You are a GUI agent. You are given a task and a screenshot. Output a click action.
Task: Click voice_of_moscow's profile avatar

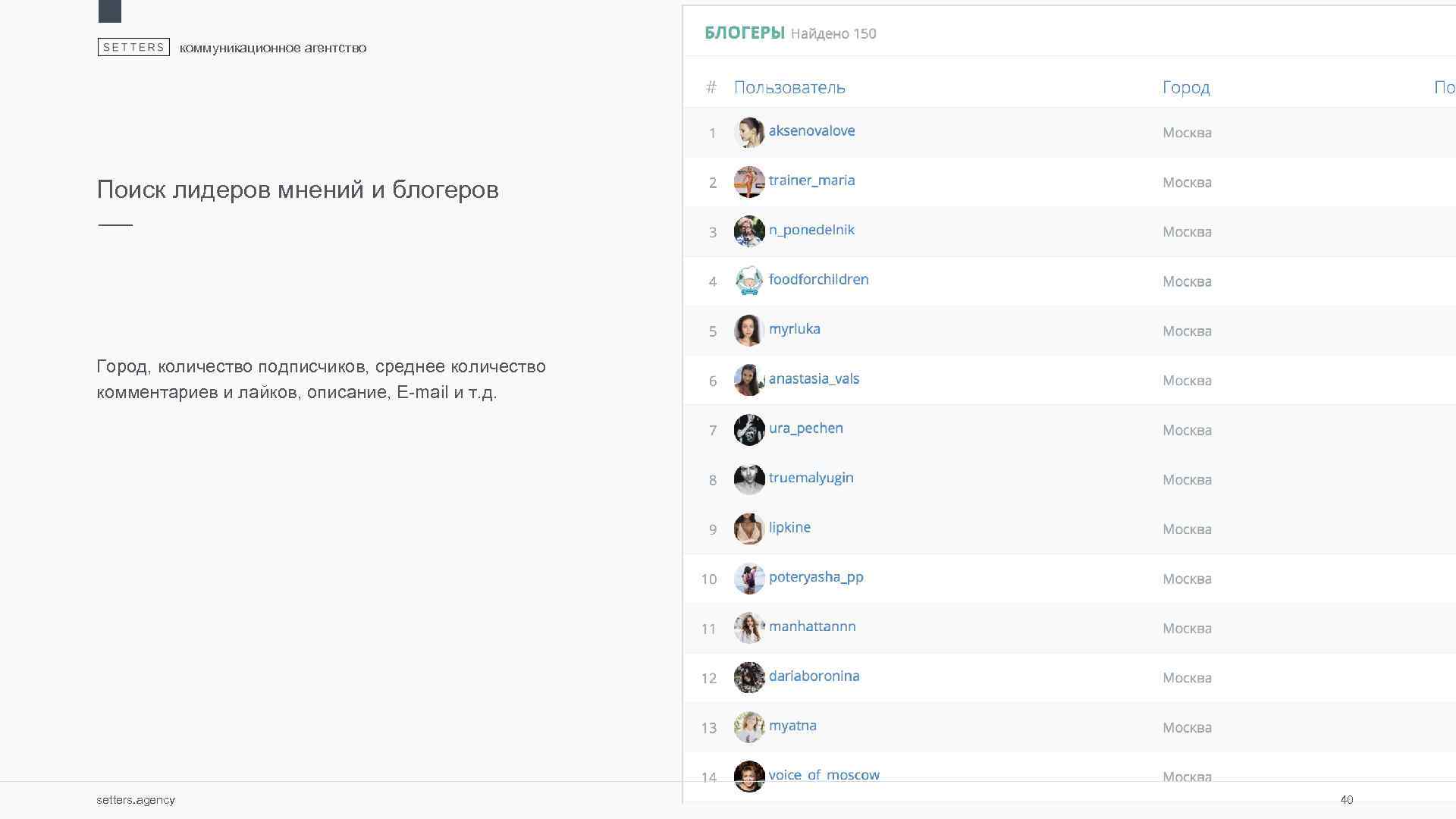748,776
